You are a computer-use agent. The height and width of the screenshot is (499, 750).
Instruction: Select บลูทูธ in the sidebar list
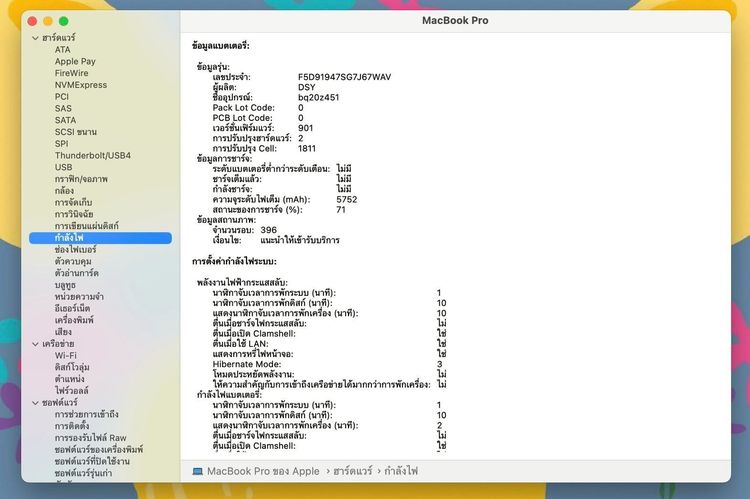tap(65, 285)
